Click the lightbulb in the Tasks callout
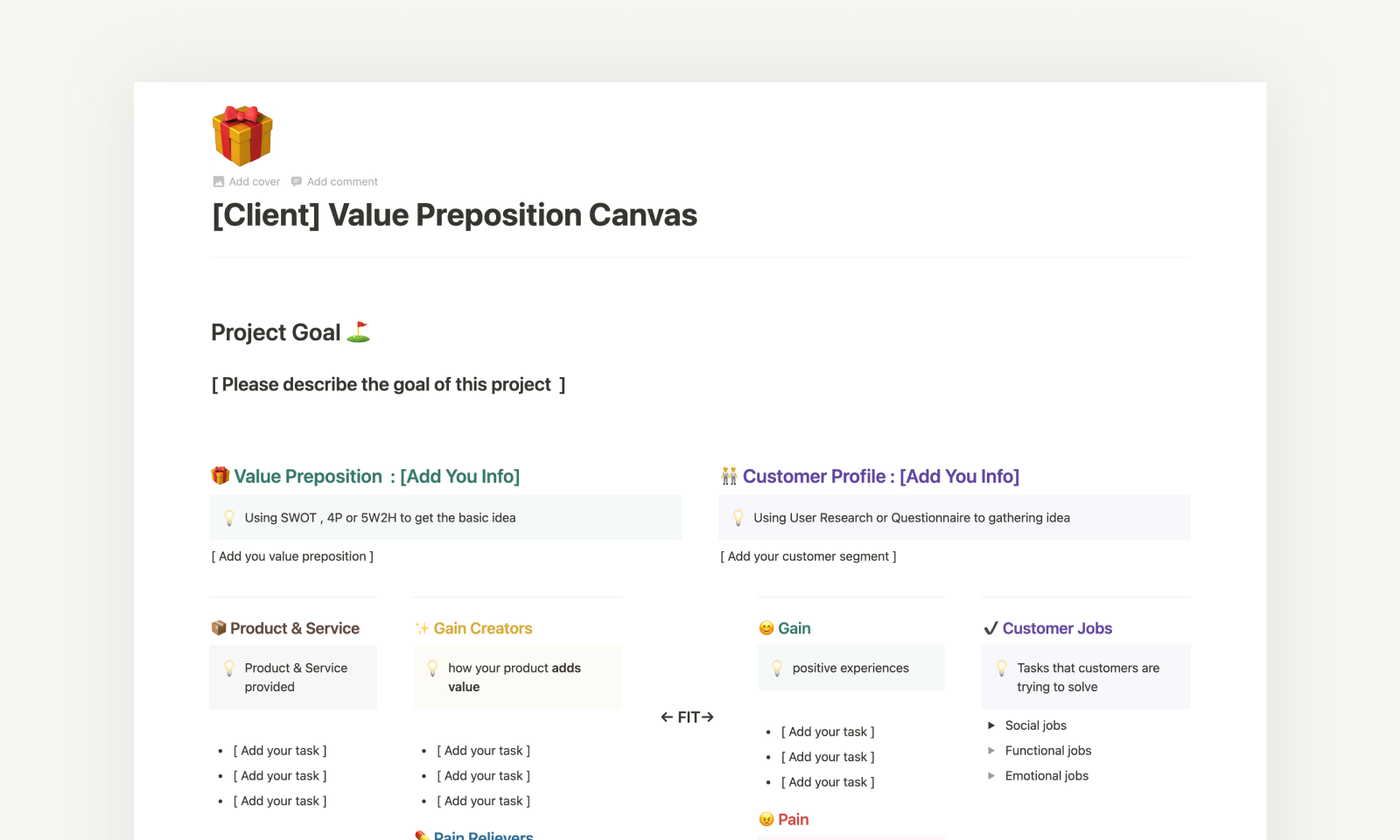 click(x=1003, y=668)
